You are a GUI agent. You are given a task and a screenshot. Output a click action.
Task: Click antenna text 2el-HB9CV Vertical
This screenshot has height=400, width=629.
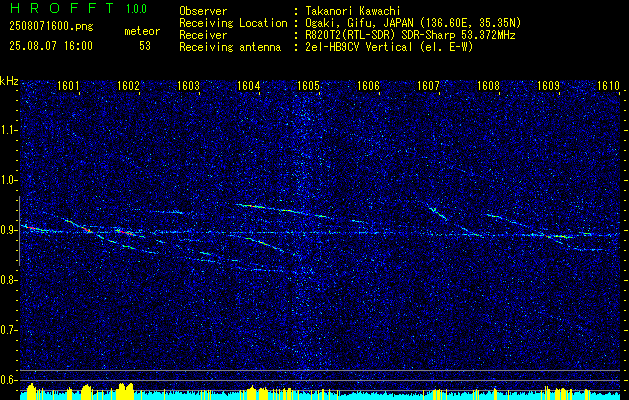point(359,47)
